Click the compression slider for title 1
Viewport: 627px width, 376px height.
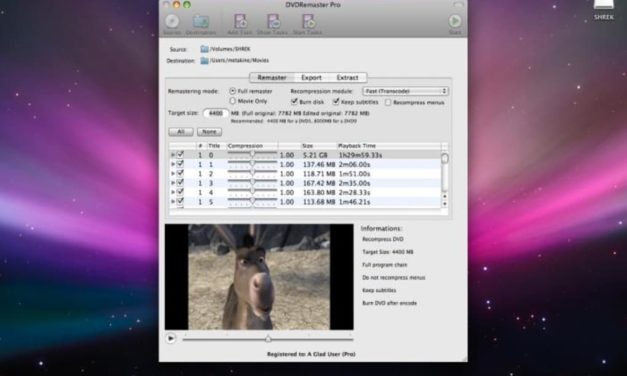[x=252, y=164]
